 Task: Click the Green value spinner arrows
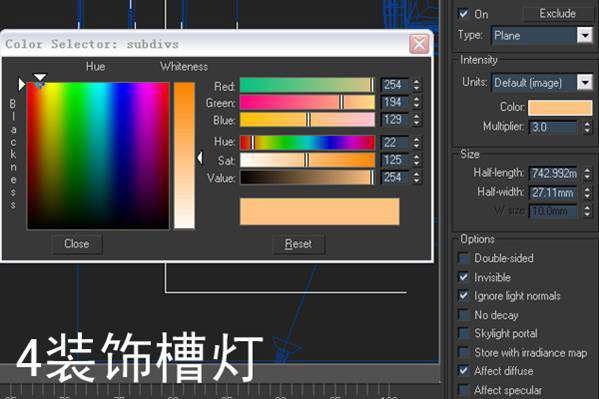click(416, 102)
